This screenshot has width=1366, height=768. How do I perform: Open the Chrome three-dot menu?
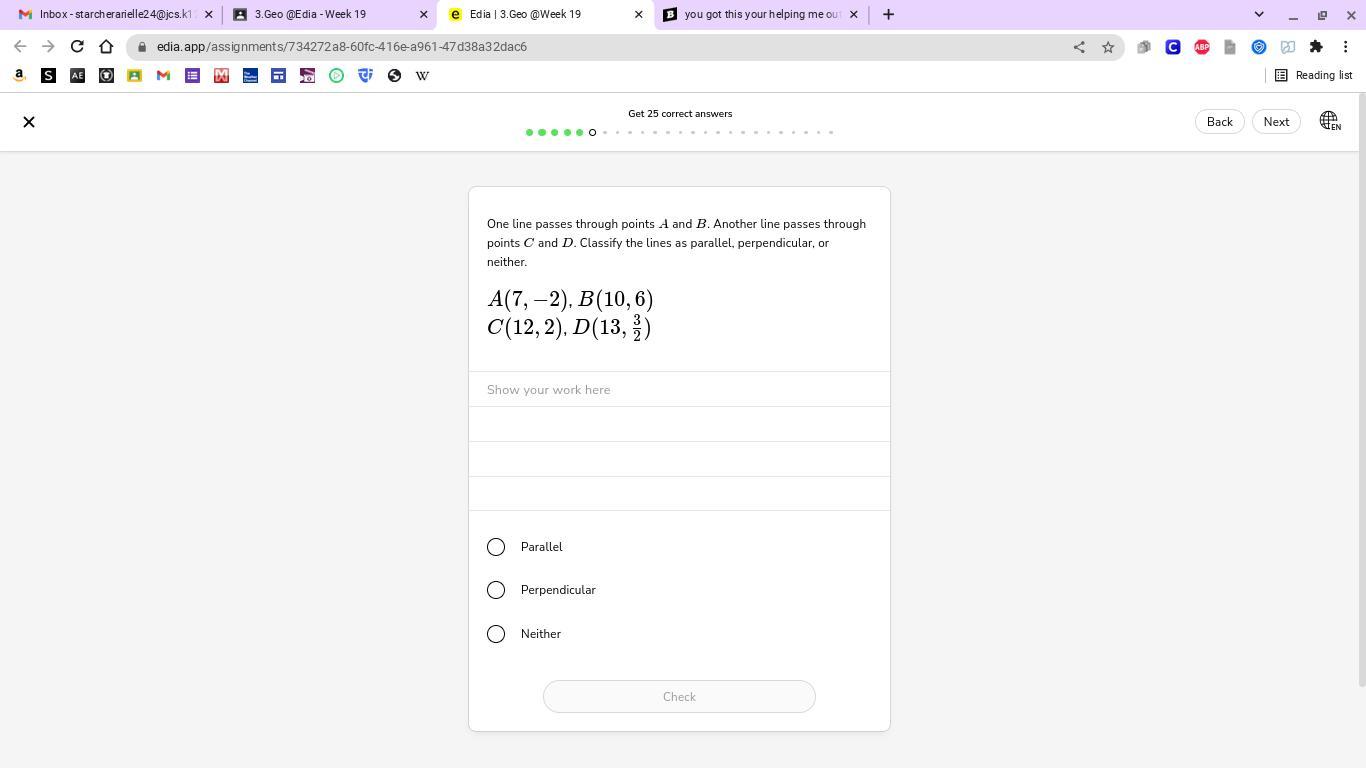pos(1346,47)
